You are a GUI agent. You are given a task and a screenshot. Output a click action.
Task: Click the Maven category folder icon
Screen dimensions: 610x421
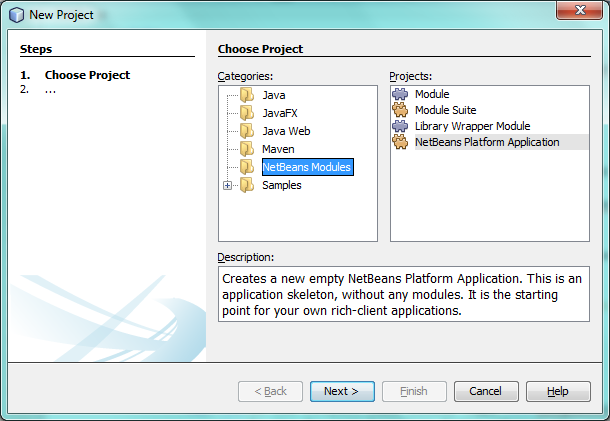[x=247, y=149]
